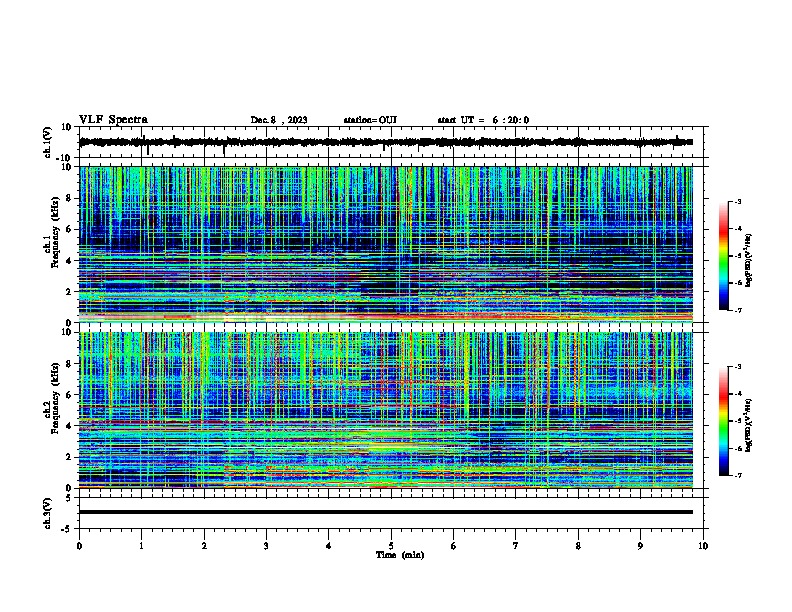Screen dimensions: 792x612
Task: Click time axis tick label 6
Action: coord(454,546)
